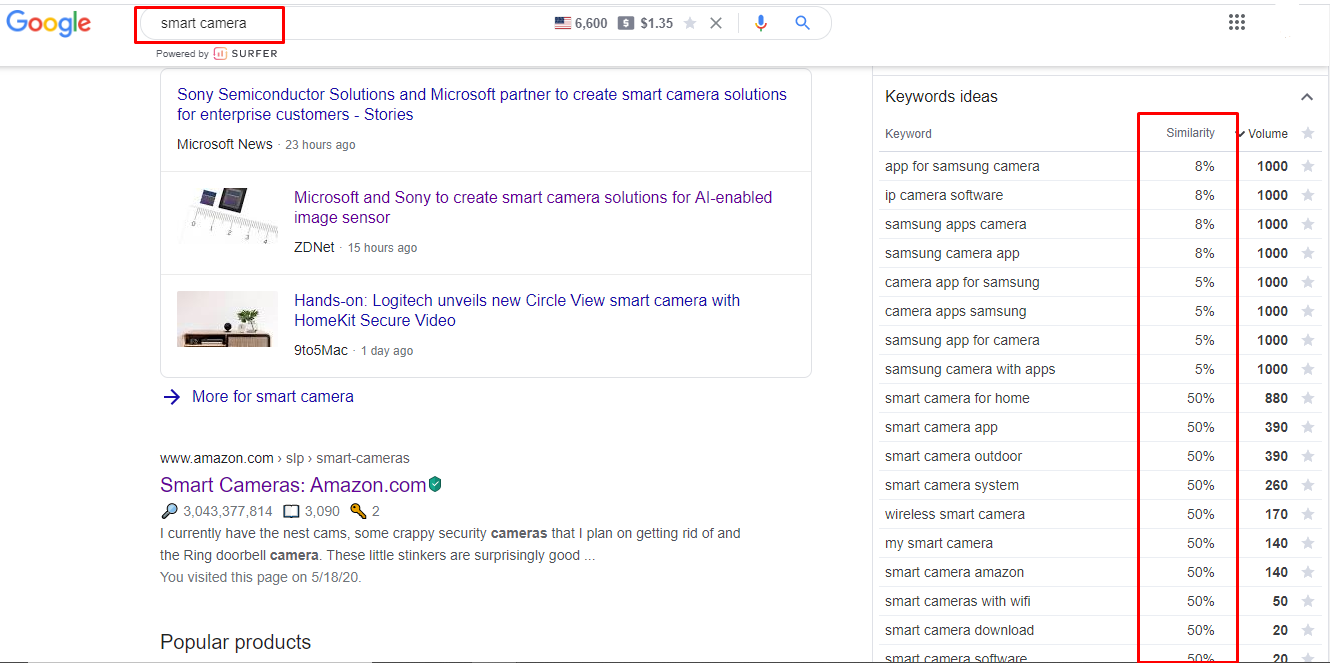1330x663 pixels.
Task: Click the arrow icon beside More for smart camera
Action: [171, 397]
